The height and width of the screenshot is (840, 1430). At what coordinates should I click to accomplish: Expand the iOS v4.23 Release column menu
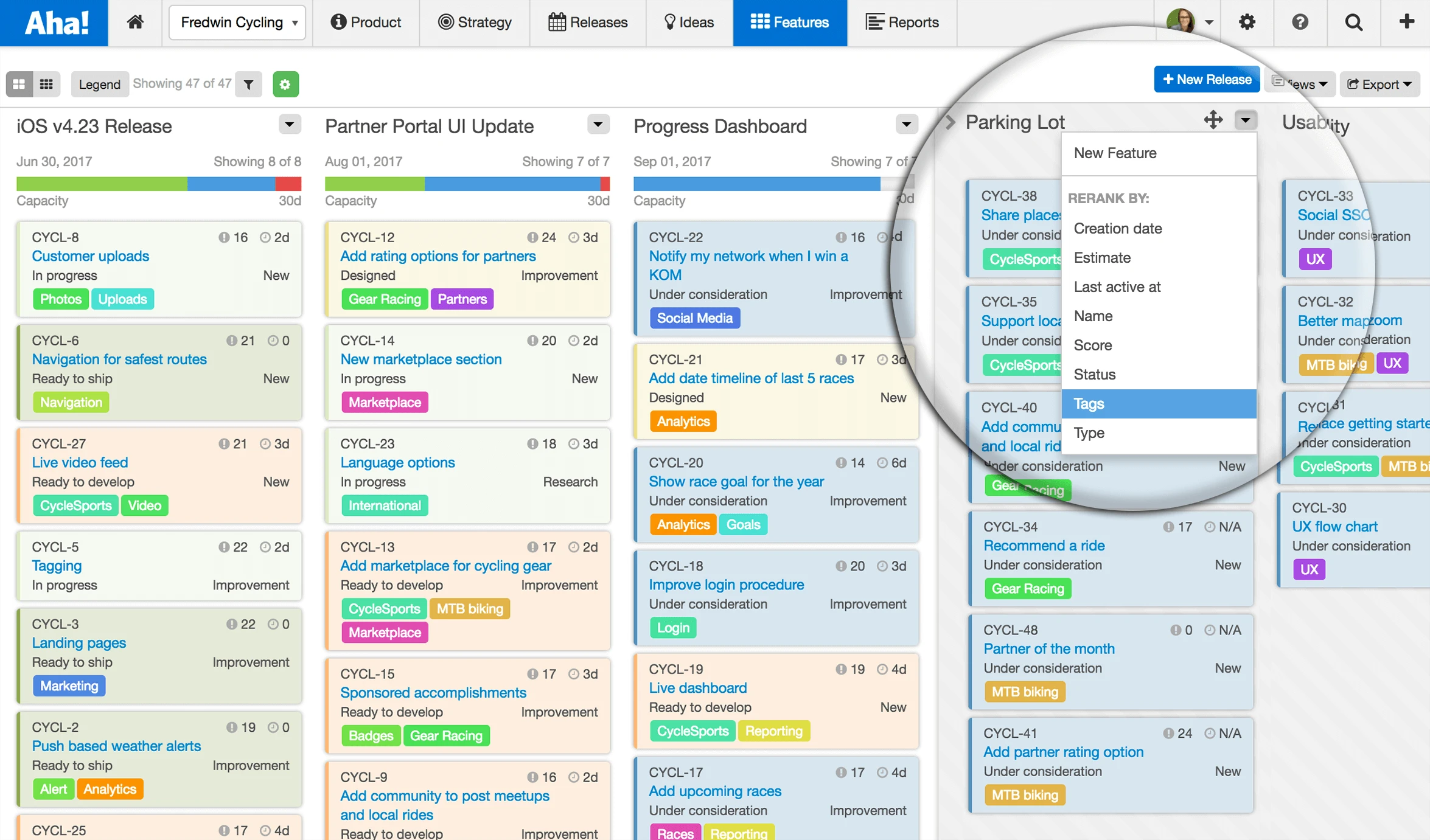pyautogui.click(x=290, y=125)
